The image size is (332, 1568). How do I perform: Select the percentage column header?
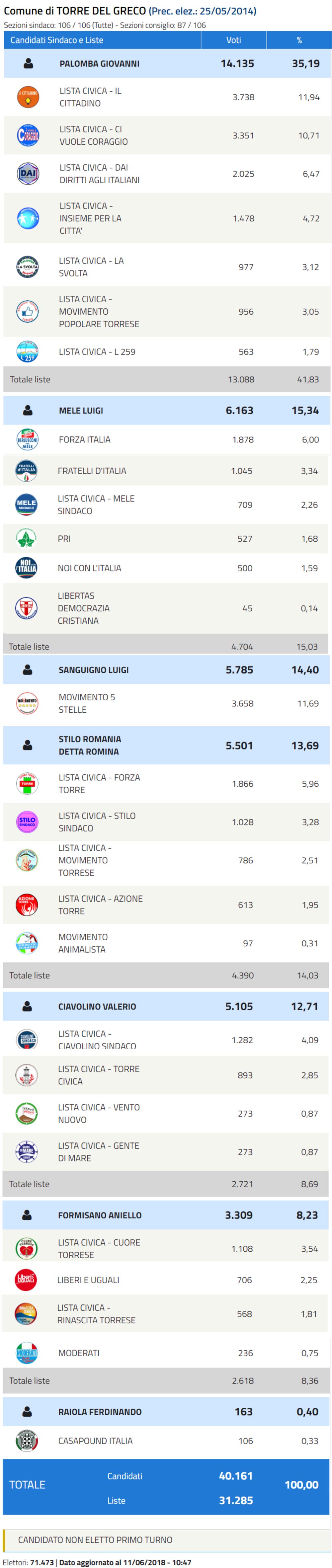point(299,40)
